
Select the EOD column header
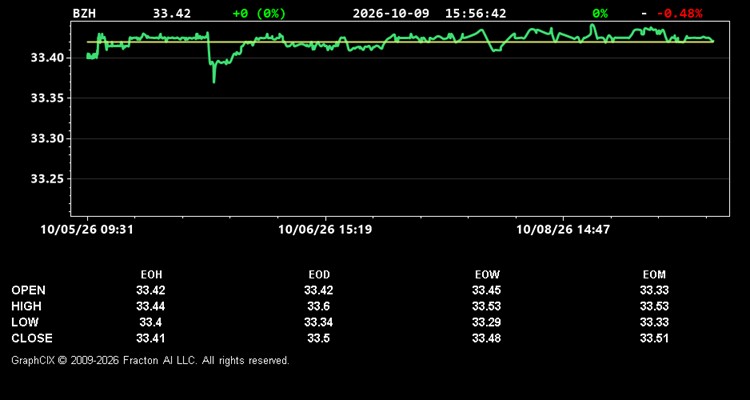click(x=319, y=275)
